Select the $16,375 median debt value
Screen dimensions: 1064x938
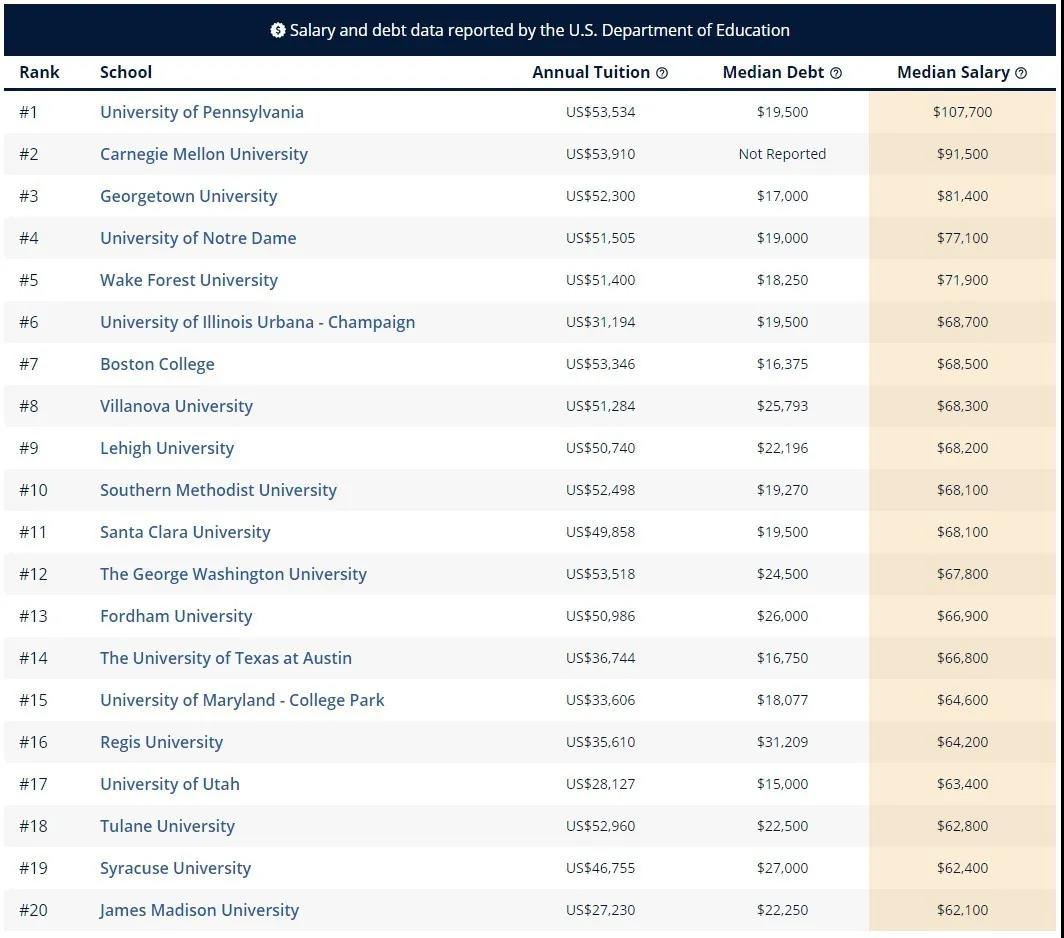point(782,364)
